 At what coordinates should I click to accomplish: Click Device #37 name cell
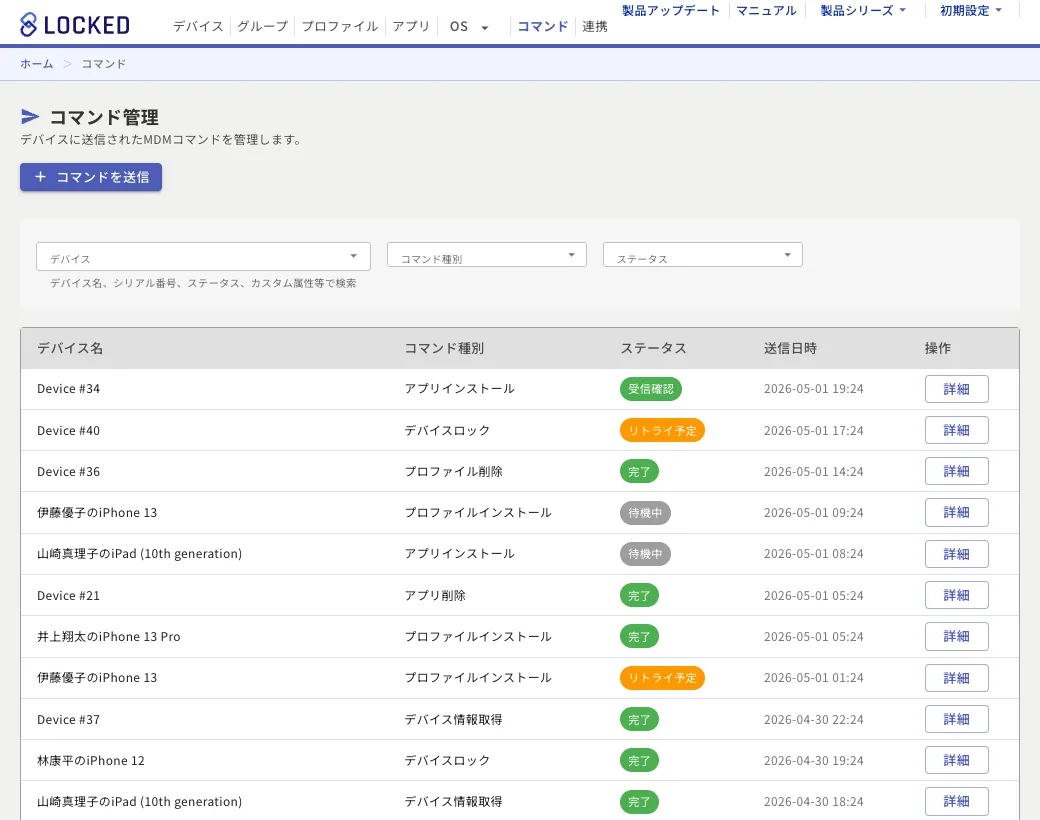(68, 720)
